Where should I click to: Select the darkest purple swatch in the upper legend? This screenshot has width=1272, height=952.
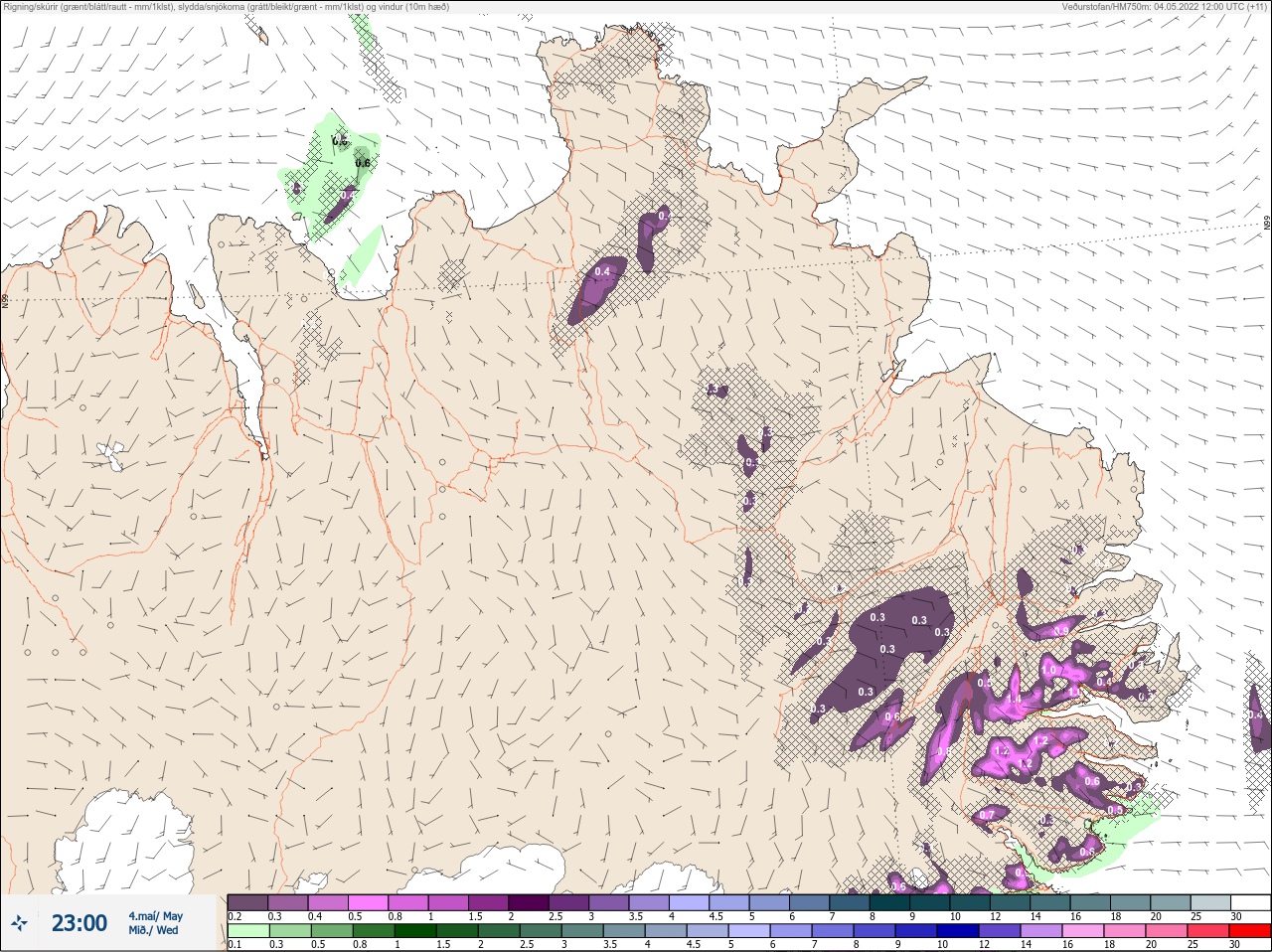click(529, 902)
